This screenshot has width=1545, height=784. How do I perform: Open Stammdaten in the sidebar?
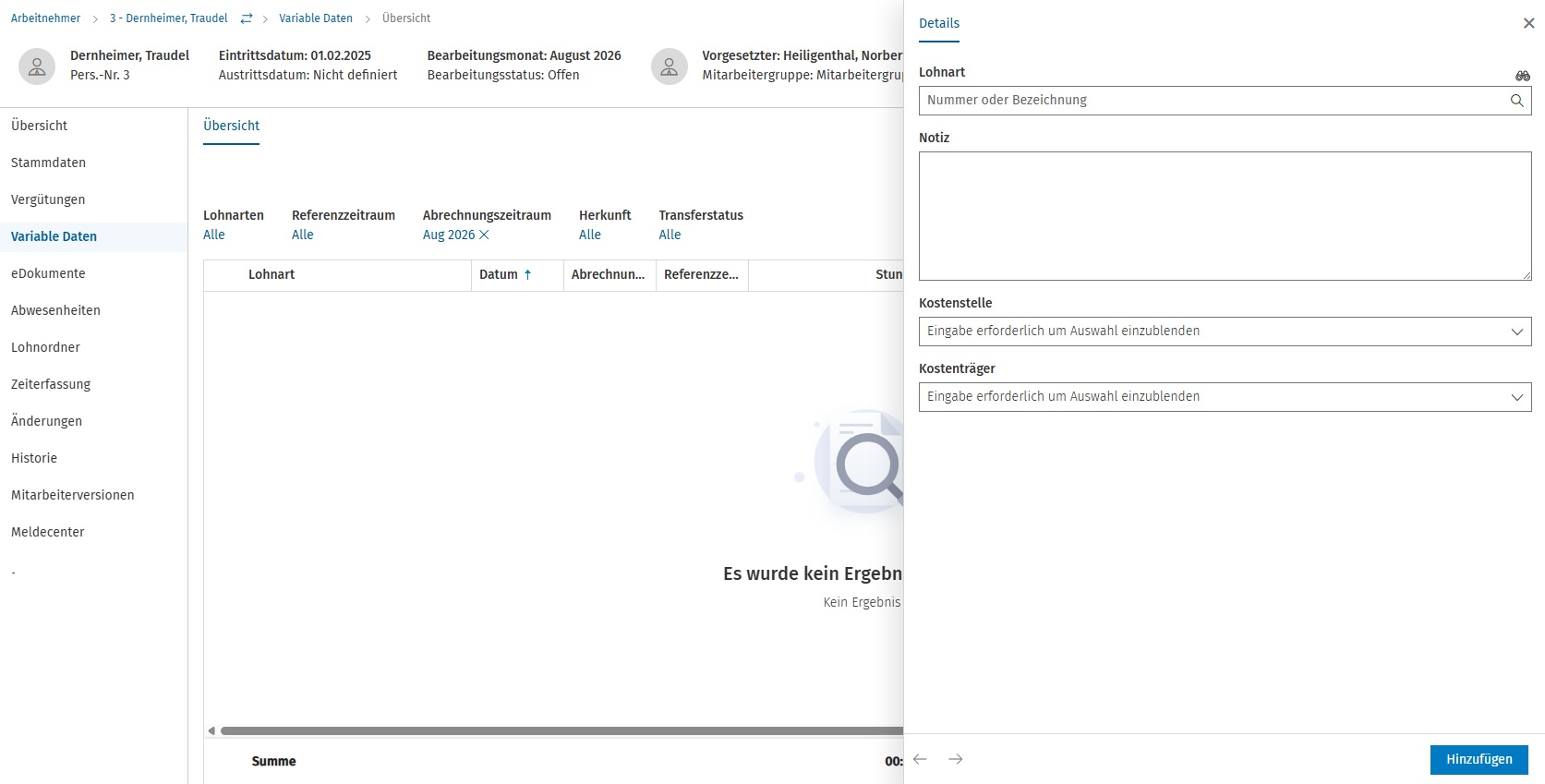(48, 163)
